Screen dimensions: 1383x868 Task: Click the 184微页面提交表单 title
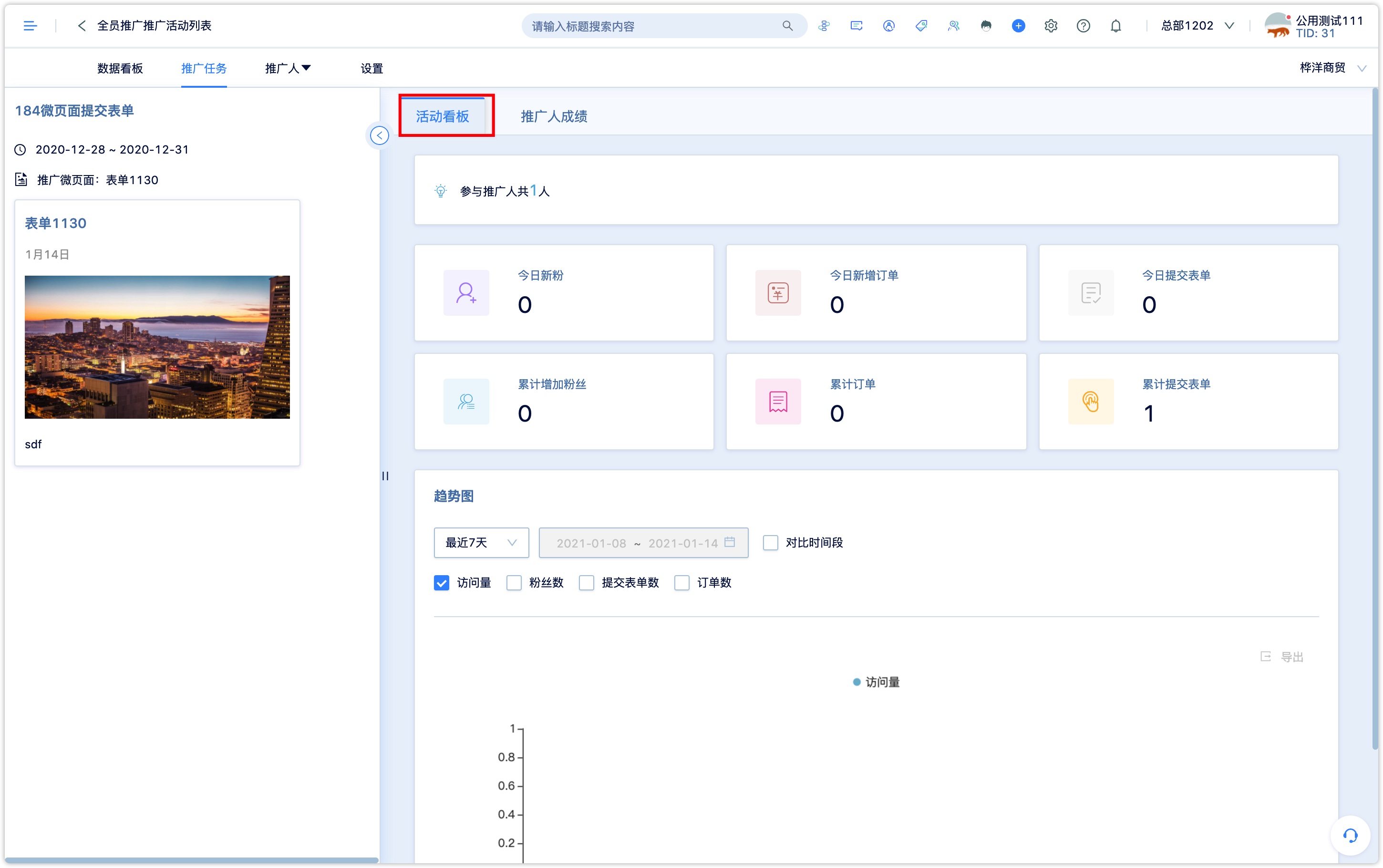click(74, 111)
